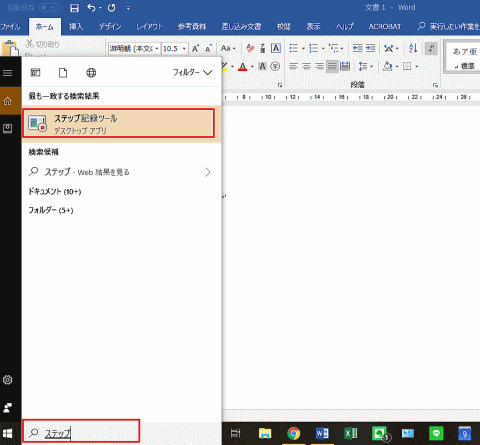Open paragraph settings dialog launcher
This screenshot has width=480, height=445.
[x=435, y=85]
